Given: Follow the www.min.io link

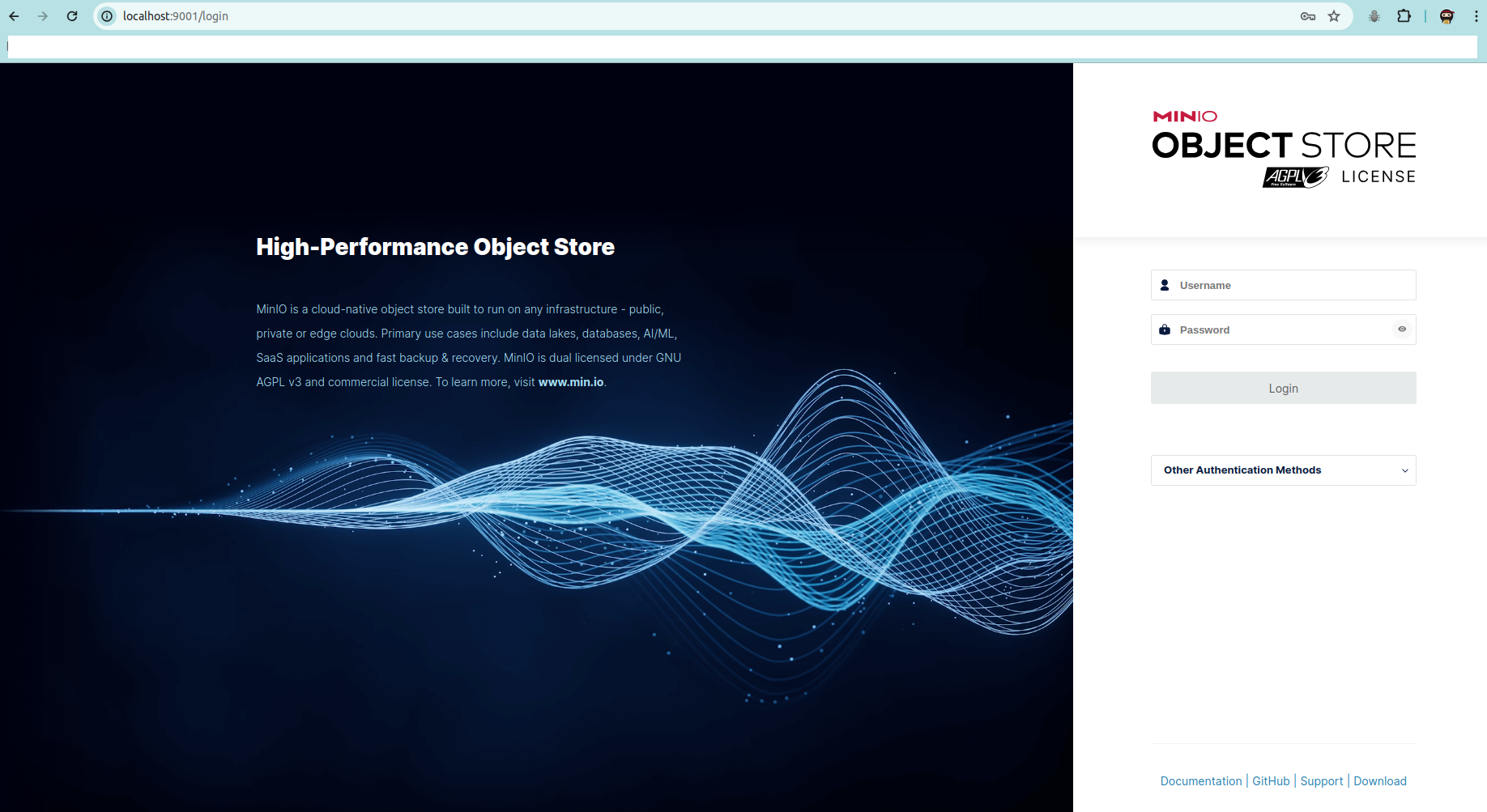Looking at the screenshot, I should coord(571,382).
